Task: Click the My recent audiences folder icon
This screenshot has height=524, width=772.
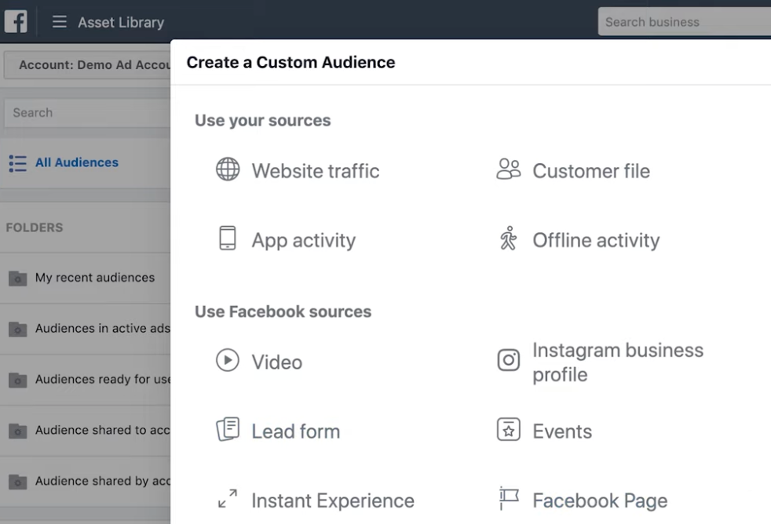Action: [18, 278]
